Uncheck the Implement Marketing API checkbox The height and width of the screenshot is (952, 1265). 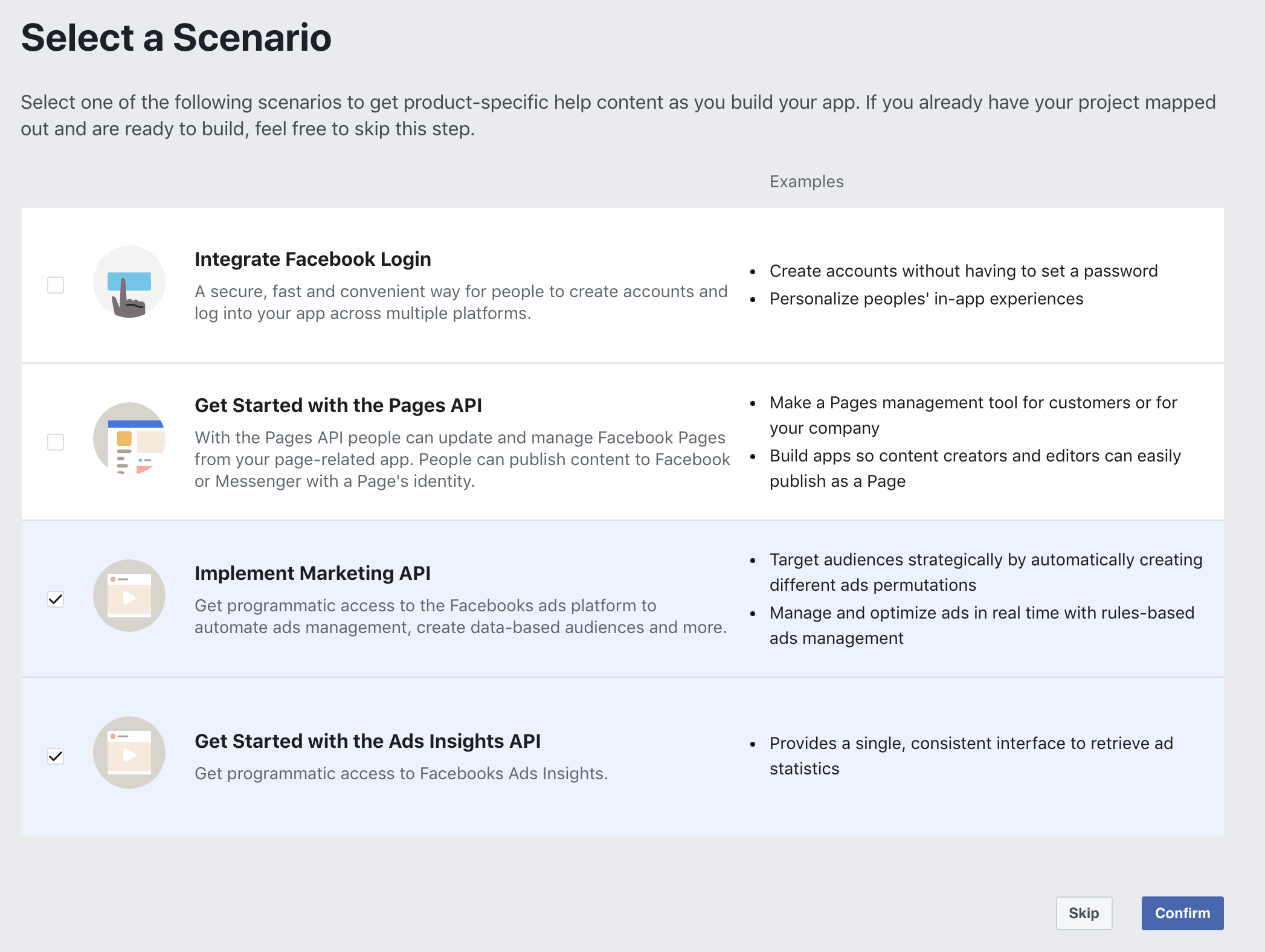pos(56,599)
